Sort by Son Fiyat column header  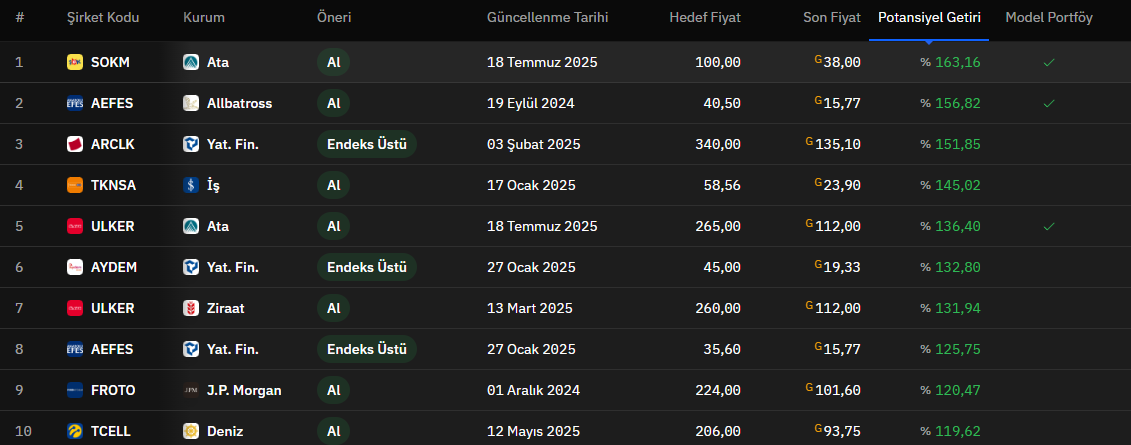[832, 17]
